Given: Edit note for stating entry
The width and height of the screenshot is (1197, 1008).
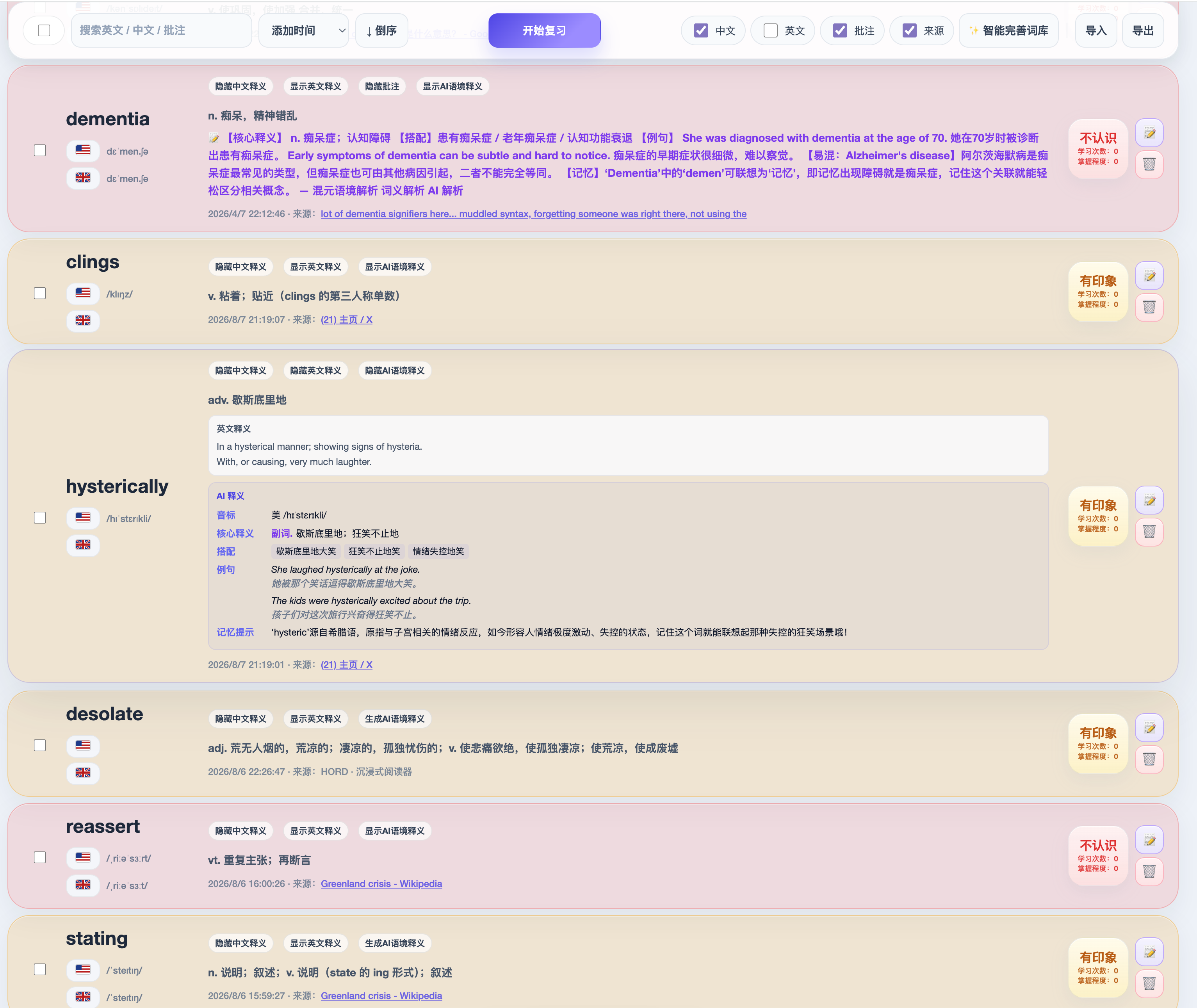Looking at the screenshot, I should pyautogui.click(x=1150, y=952).
